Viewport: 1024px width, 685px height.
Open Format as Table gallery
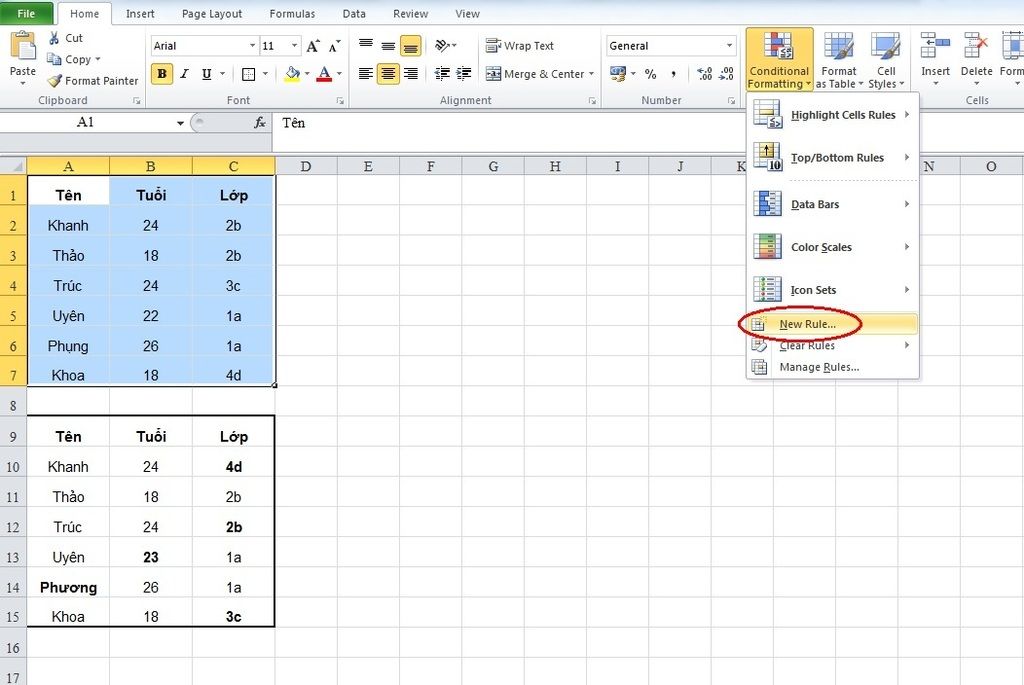click(838, 60)
